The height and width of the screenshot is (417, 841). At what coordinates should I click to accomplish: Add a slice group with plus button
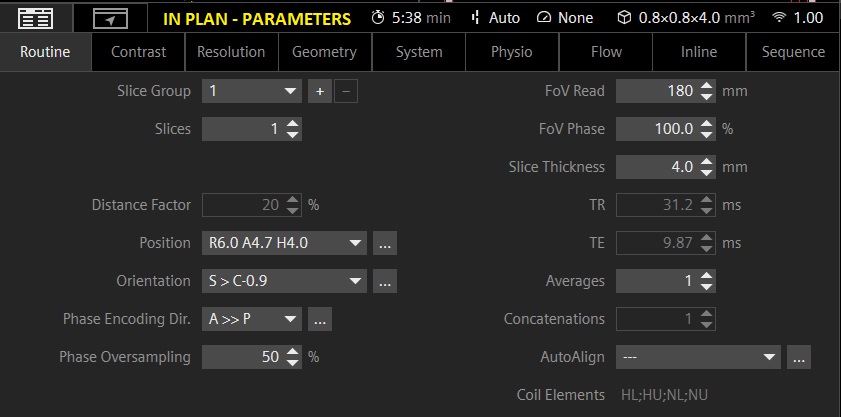pos(320,91)
